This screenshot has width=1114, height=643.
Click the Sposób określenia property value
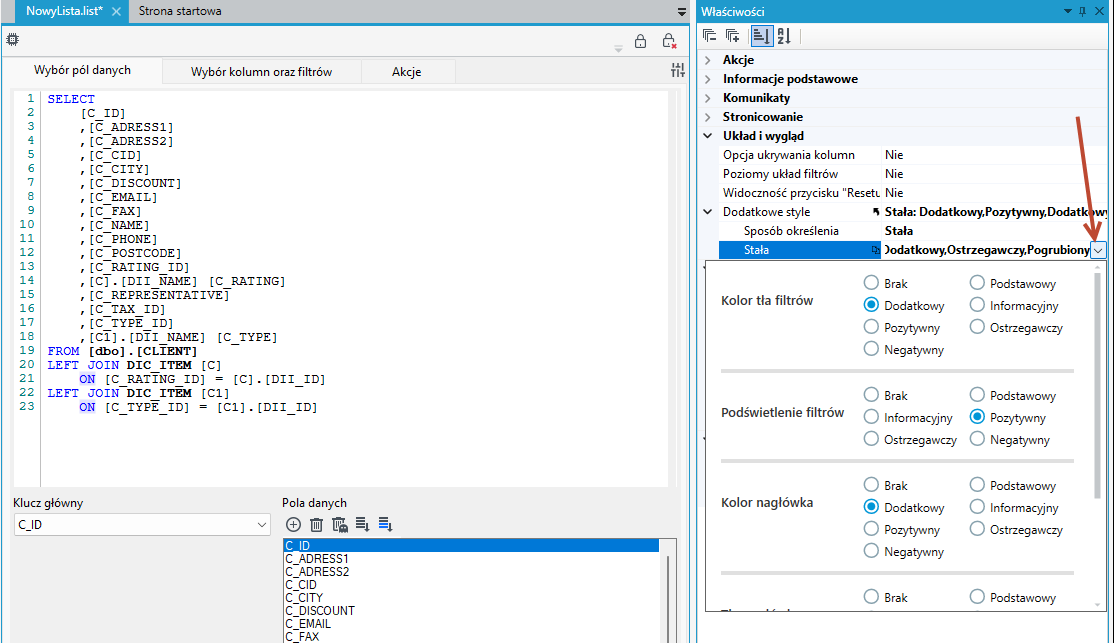click(x=995, y=231)
